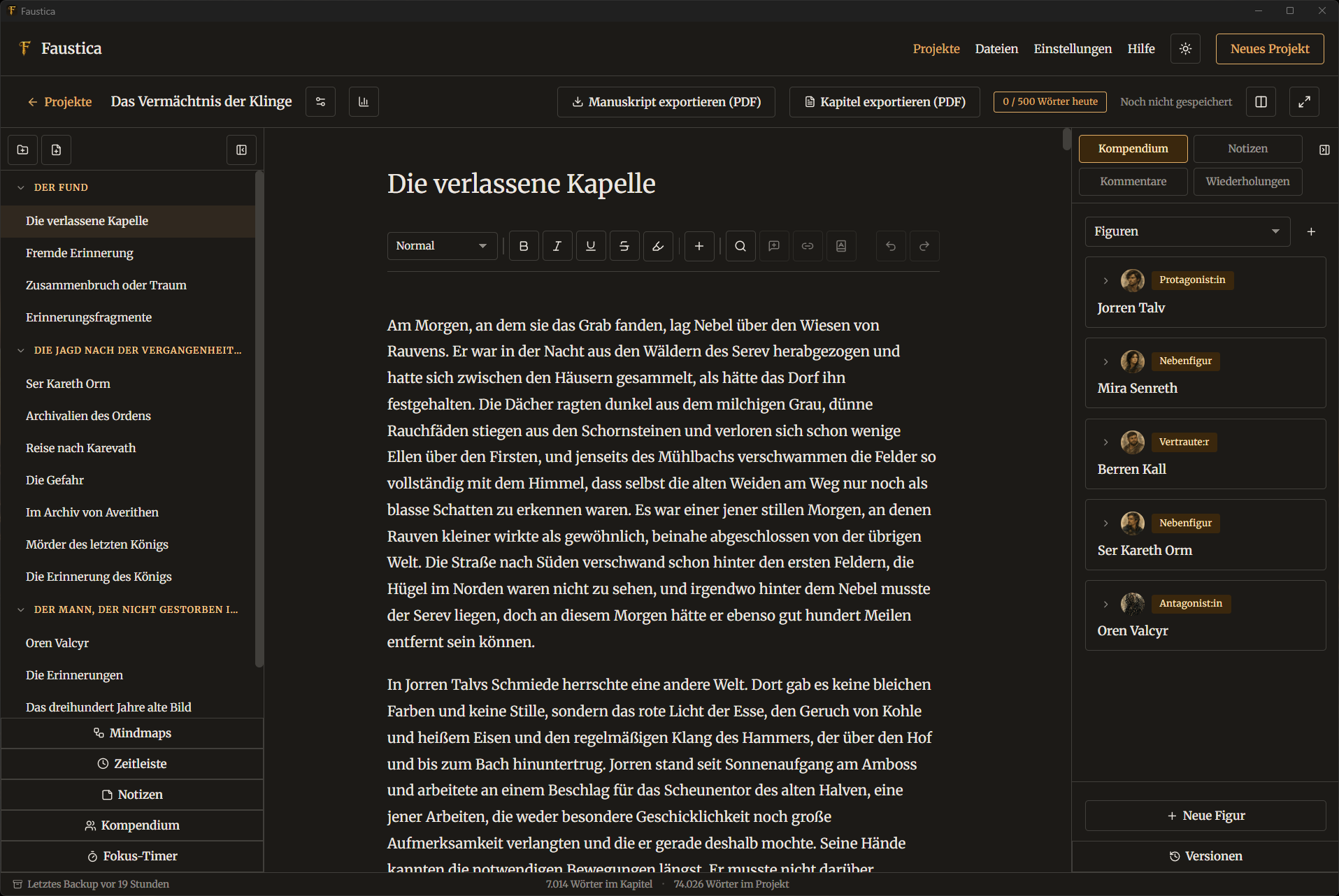This screenshot has height=896, width=1339.
Task: Open the Dateien menu
Action: click(996, 49)
